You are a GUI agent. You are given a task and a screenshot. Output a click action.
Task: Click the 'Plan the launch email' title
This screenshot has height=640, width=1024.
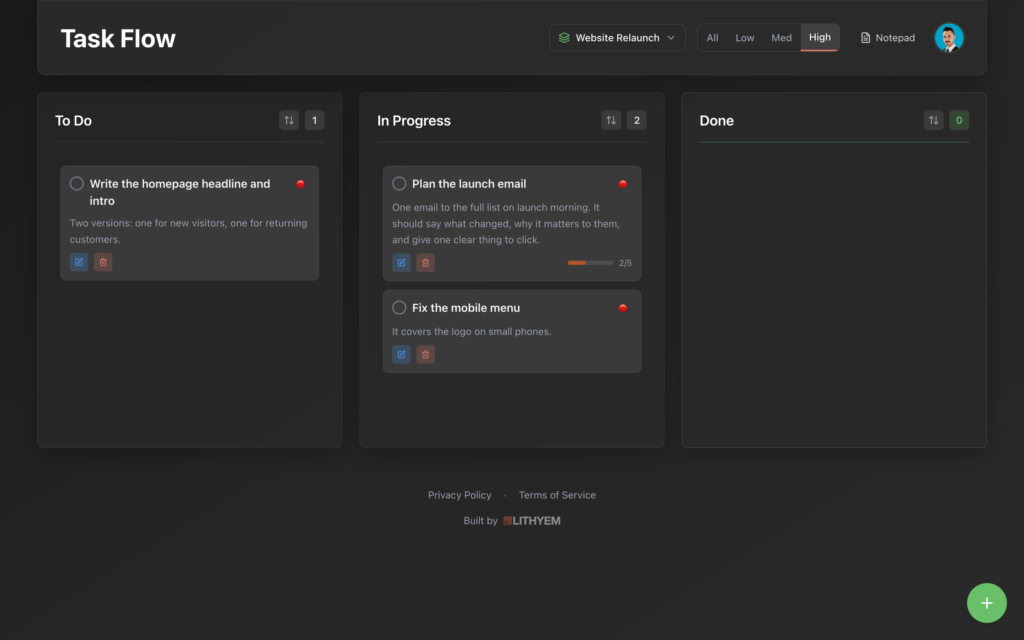(469, 184)
